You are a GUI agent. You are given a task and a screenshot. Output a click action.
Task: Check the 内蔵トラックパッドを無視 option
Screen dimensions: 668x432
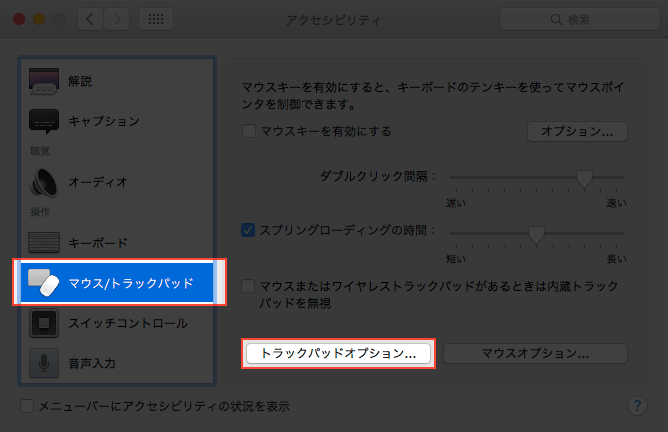point(248,286)
